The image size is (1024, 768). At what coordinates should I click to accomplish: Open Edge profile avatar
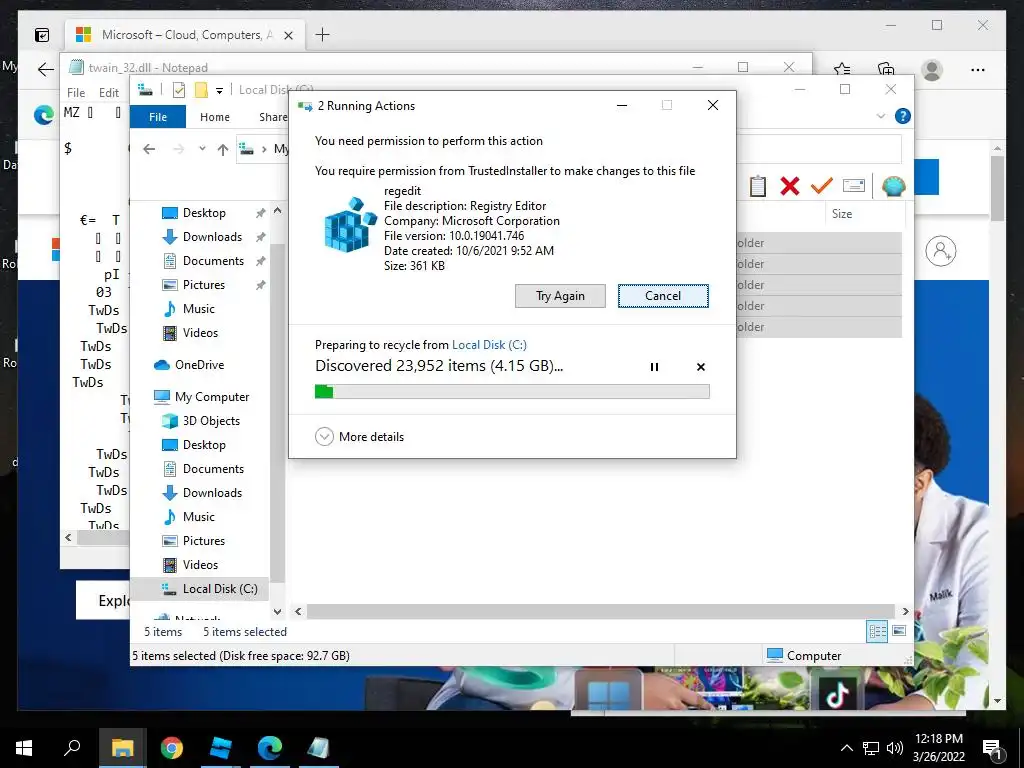[x=932, y=69]
